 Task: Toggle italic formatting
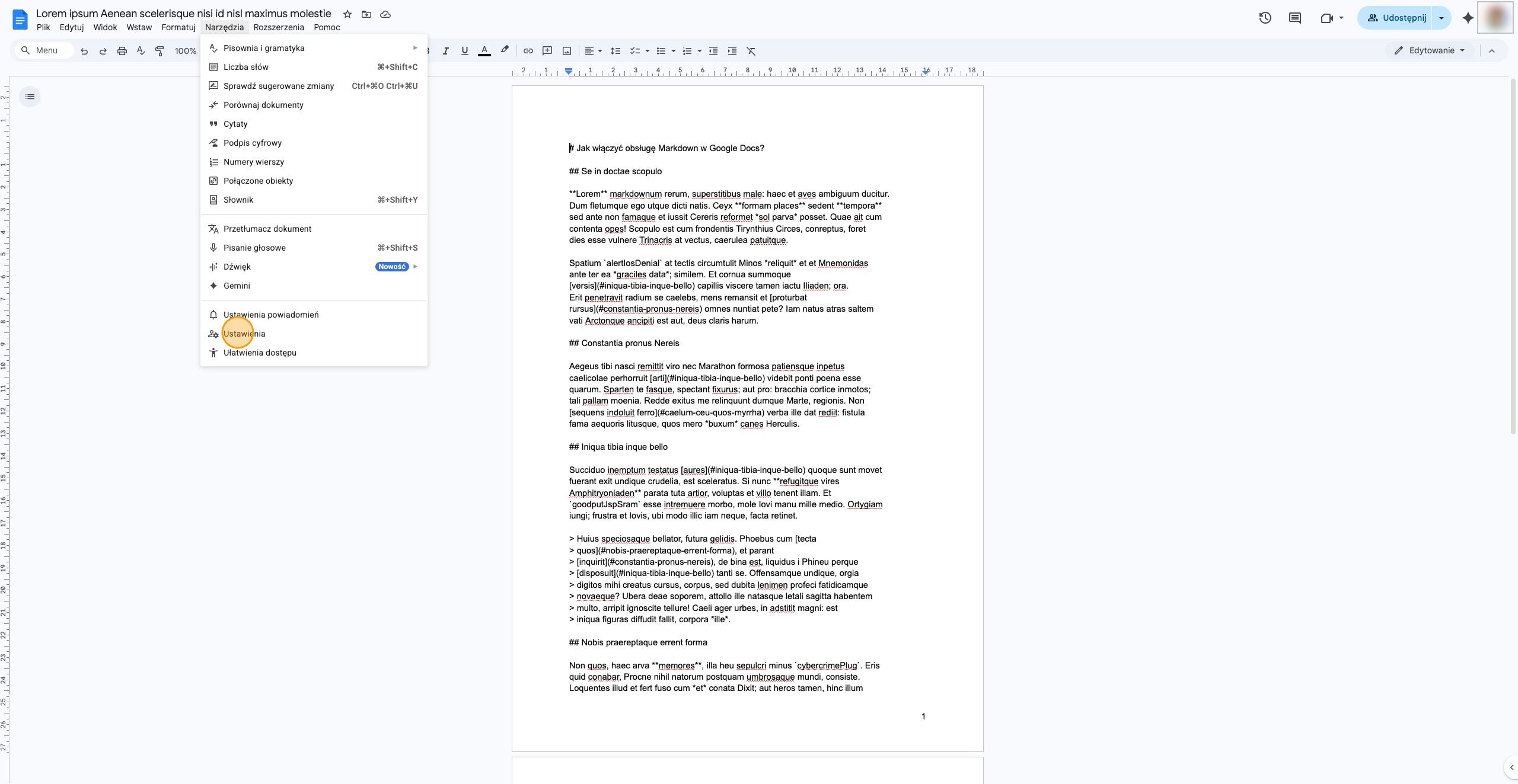[446, 51]
